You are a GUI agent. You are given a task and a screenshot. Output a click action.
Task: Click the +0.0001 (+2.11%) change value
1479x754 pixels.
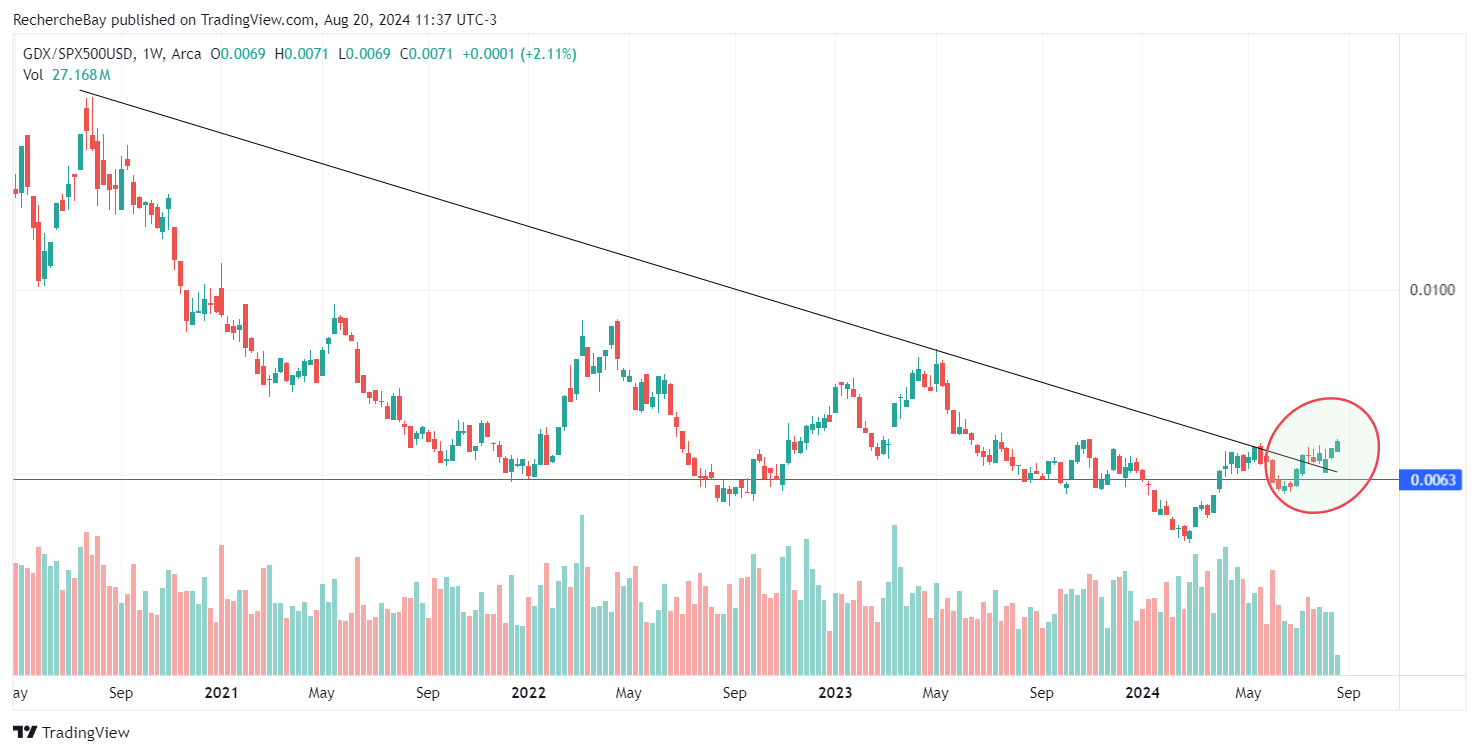[x=519, y=54]
